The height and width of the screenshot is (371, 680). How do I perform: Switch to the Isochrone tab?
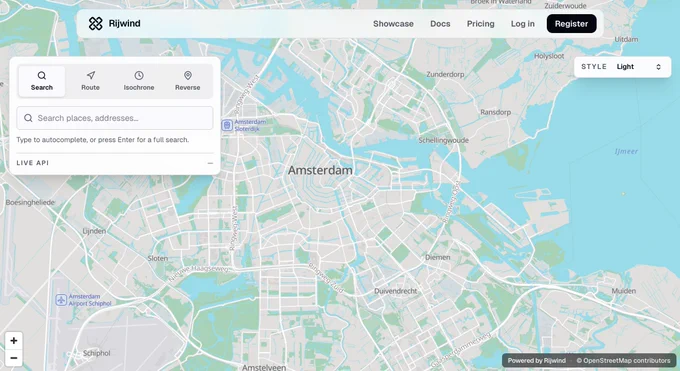point(139,81)
